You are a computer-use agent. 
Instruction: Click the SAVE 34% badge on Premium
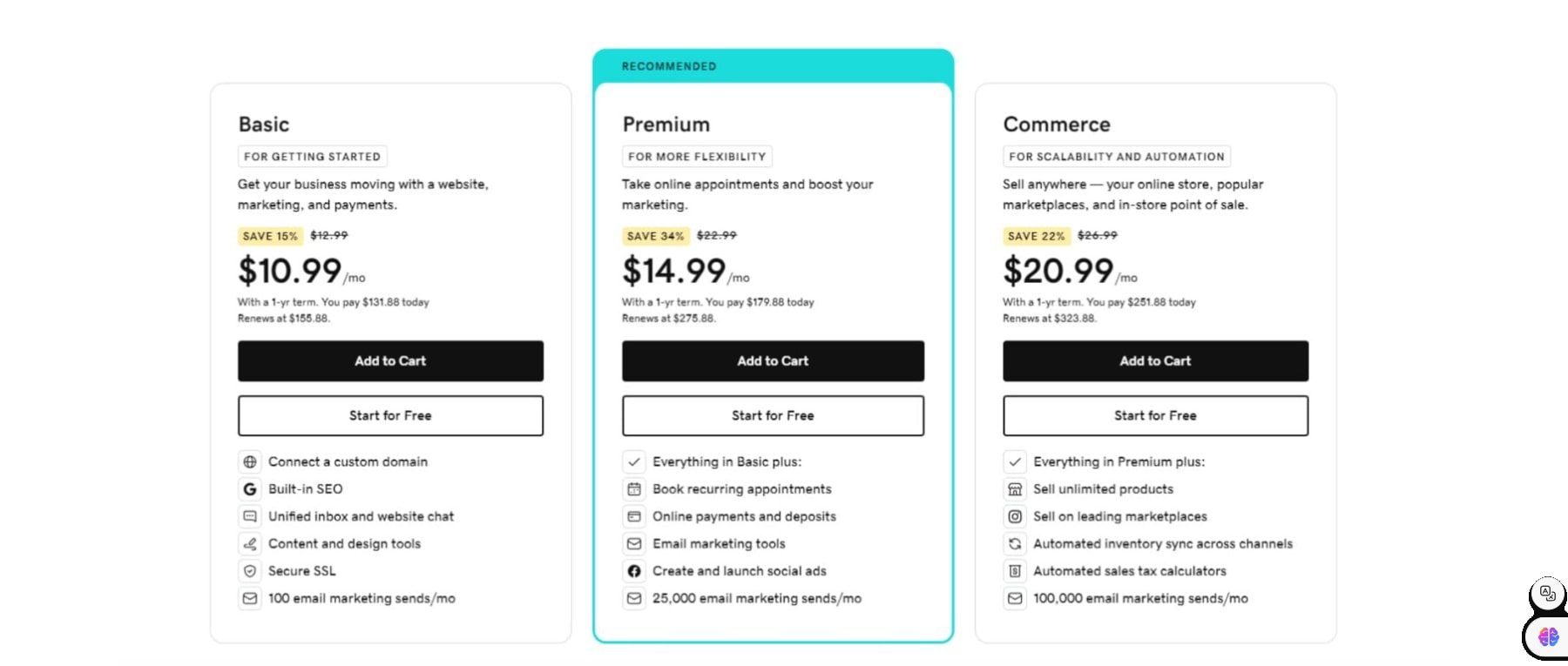click(x=656, y=235)
